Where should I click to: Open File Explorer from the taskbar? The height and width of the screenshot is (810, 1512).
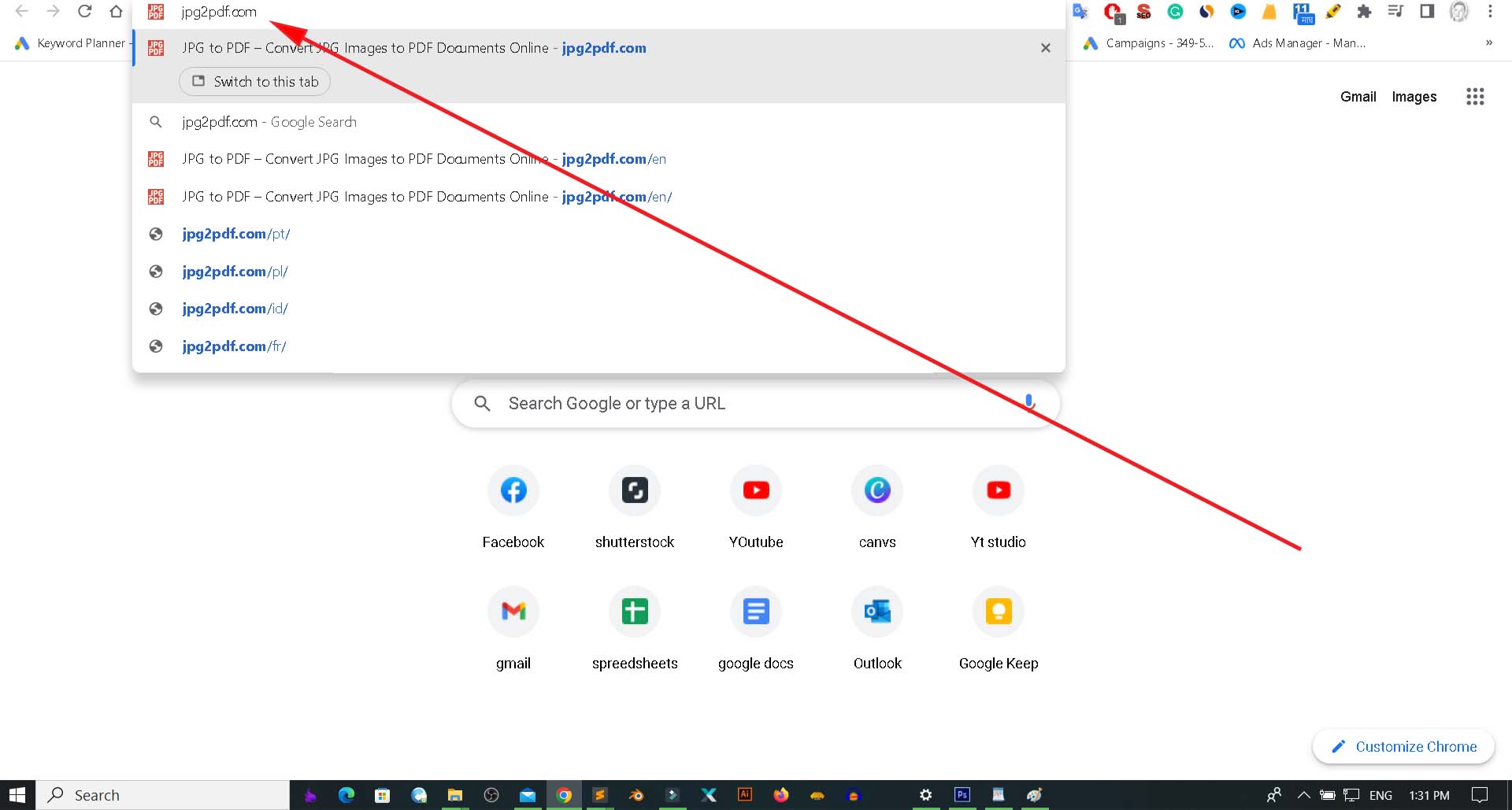[454, 795]
